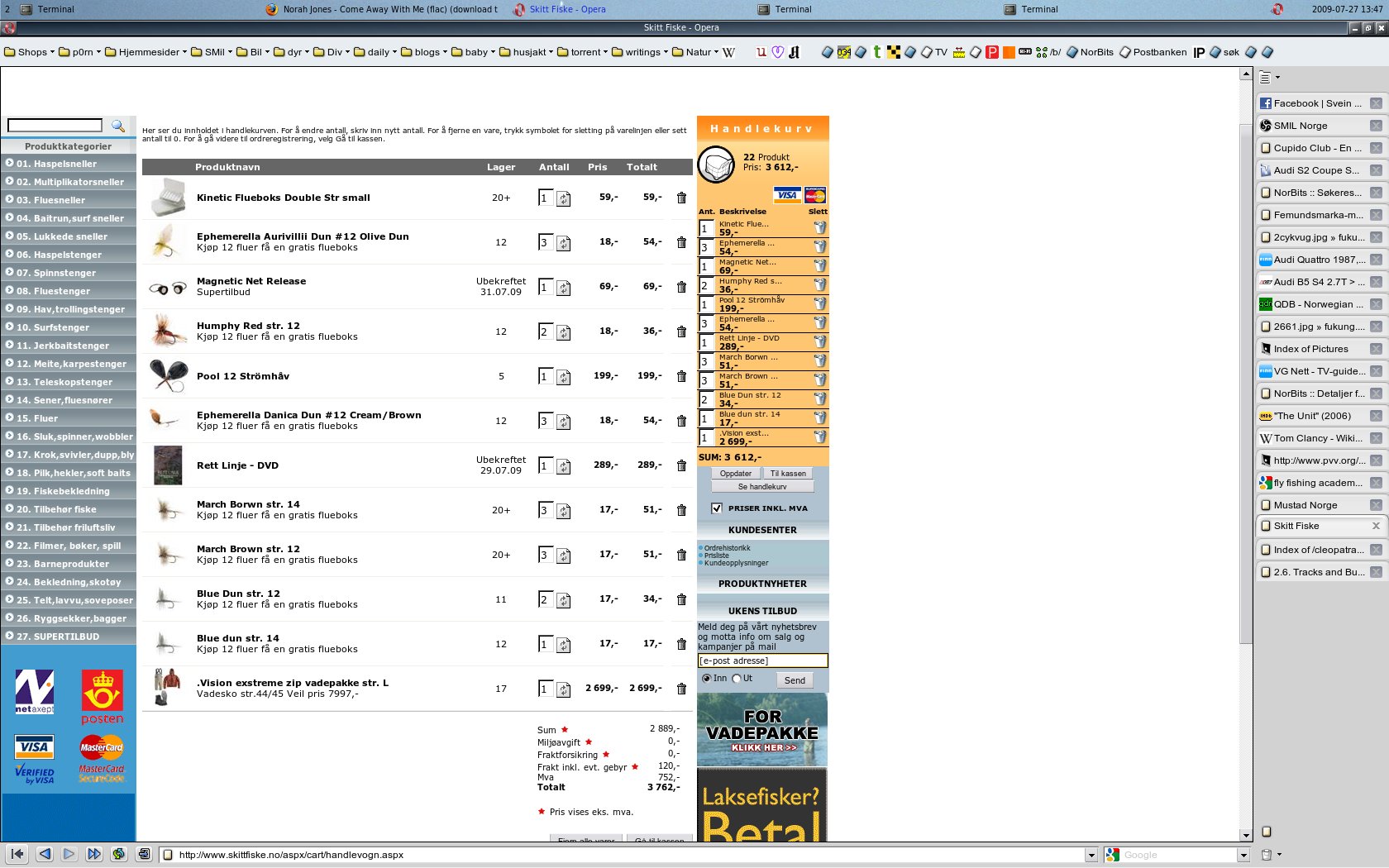Screen dimensions: 1389x868
Task: Click the Se handlekurv button
Action: pos(762,487)
